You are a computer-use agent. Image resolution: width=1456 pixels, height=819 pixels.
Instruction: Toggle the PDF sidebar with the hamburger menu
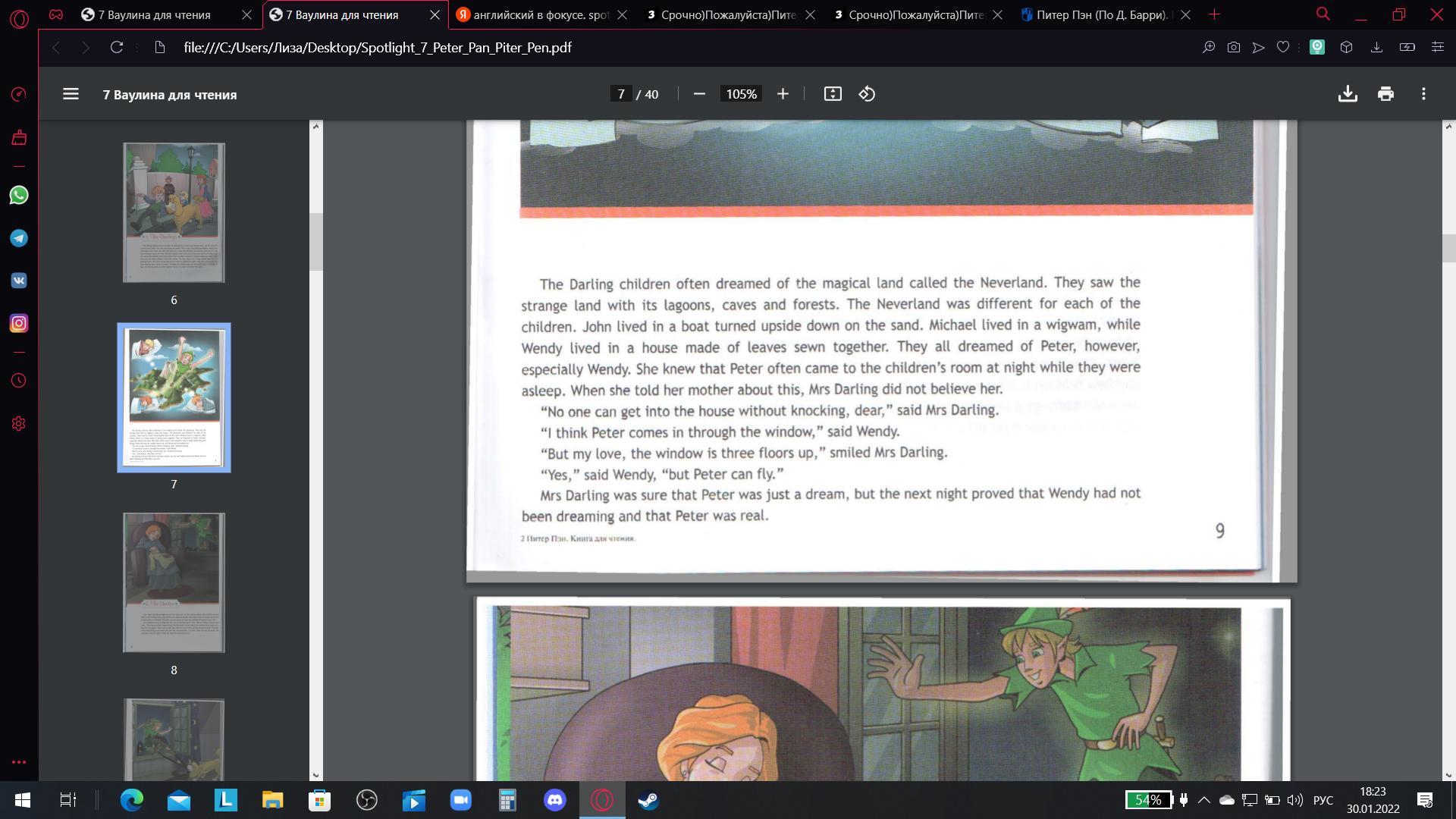tap(71, 94)
